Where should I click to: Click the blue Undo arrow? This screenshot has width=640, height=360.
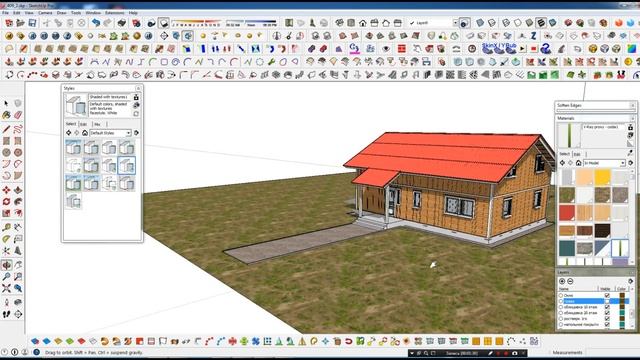(96, 23)
